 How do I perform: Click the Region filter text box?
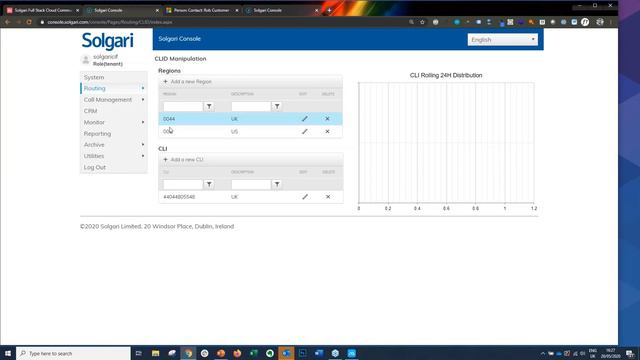point(183,107)
